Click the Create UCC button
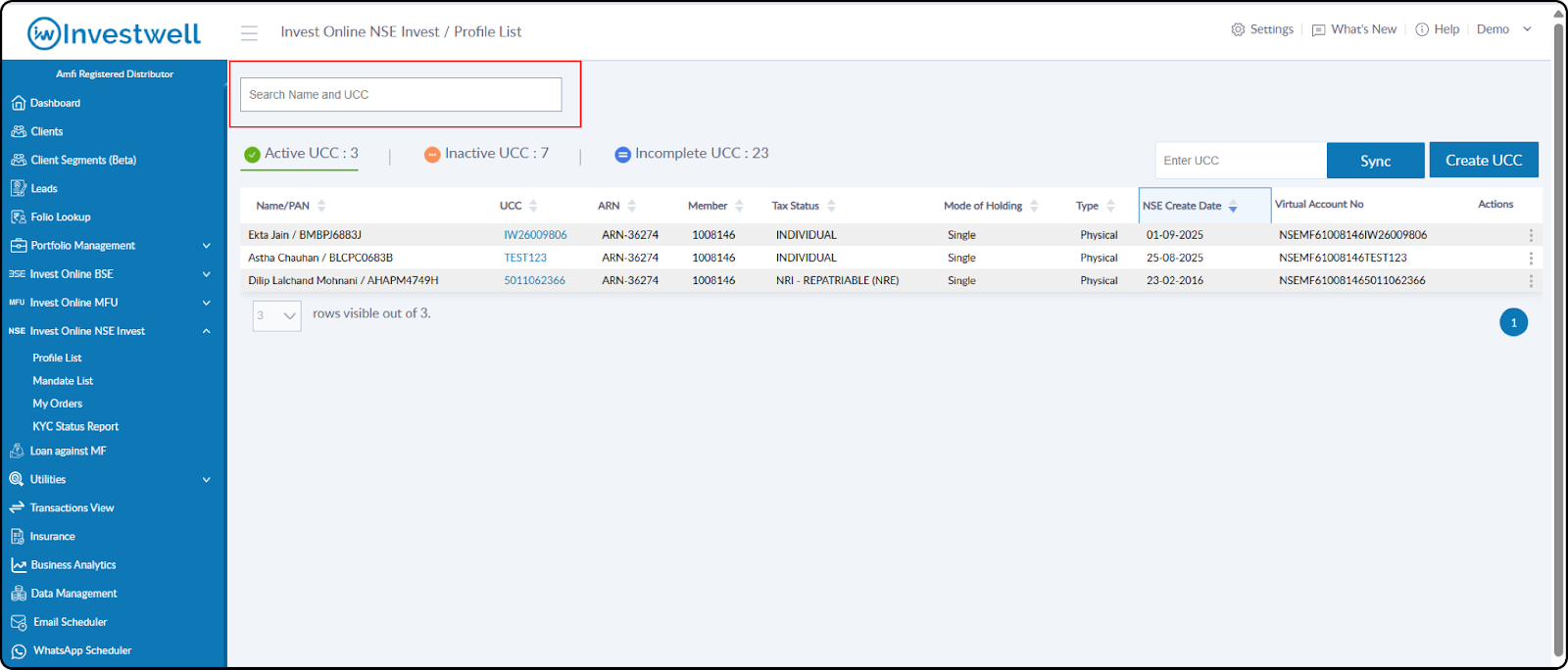This screenshot has width=1568, height=670. coord(1484,161)
